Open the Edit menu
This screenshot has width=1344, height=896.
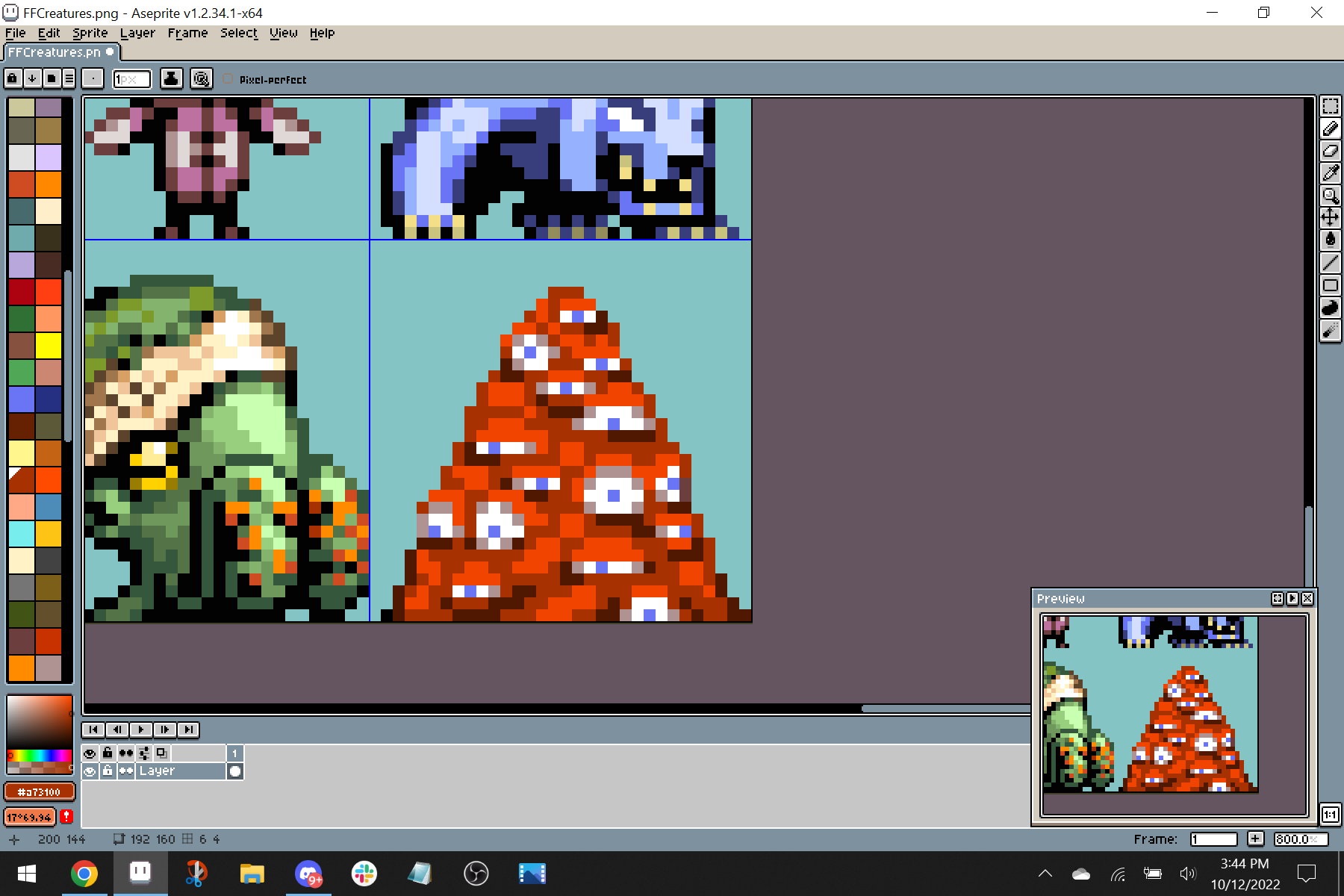point(49,33)
